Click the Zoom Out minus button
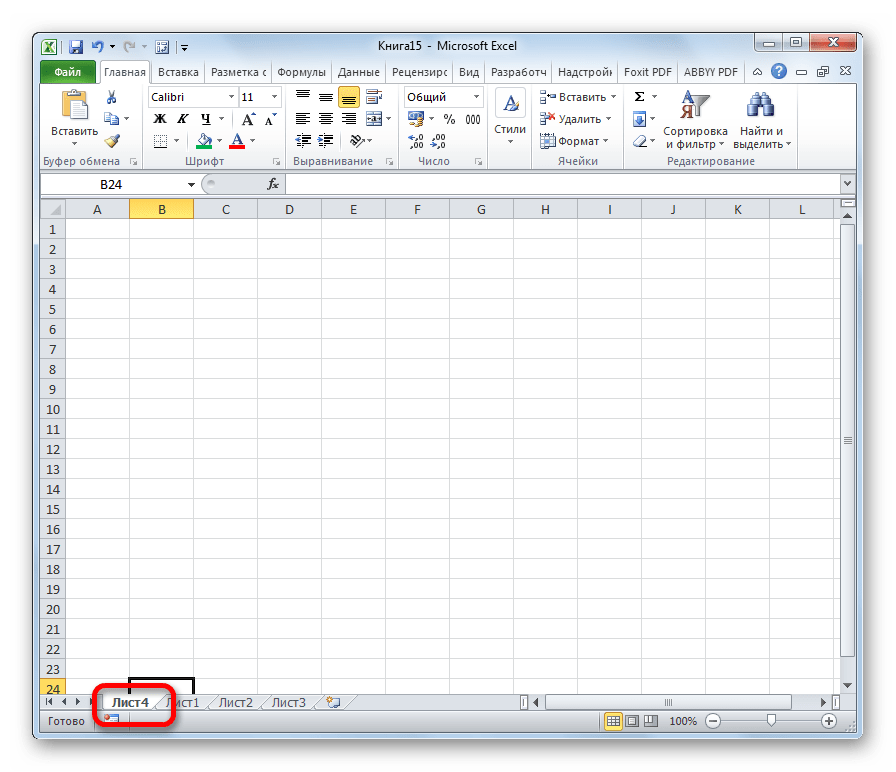896x772 pixels. click(713, 721)
